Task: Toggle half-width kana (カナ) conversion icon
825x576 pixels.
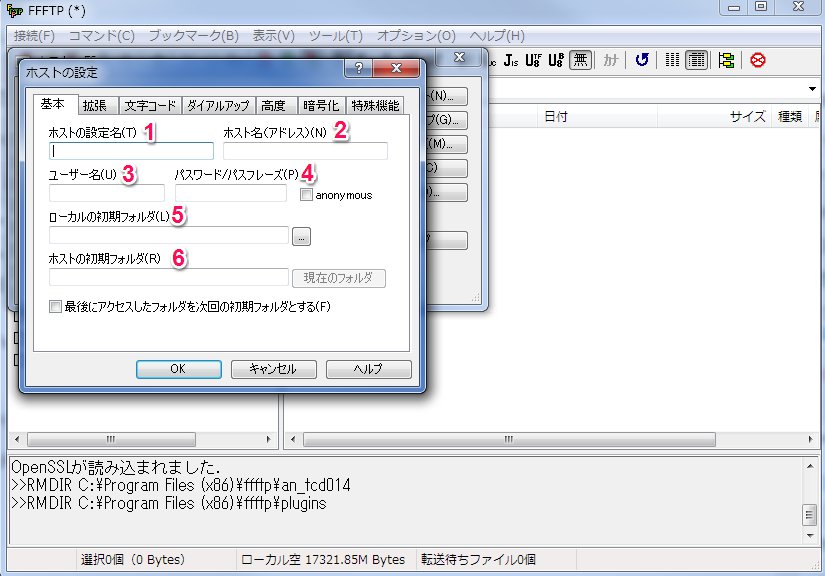Action: 610,60
